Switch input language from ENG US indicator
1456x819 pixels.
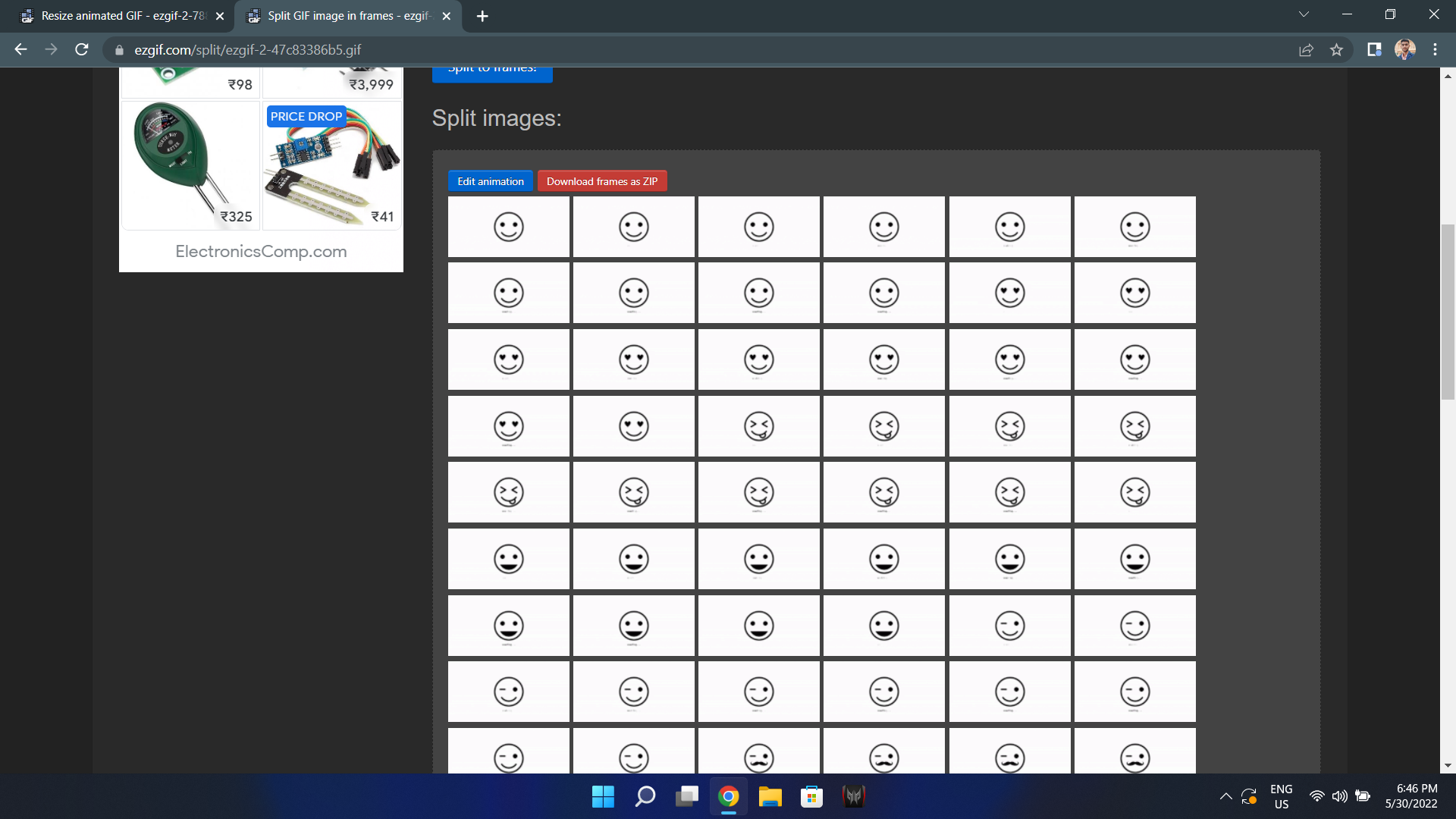[x=1281, y=796]
